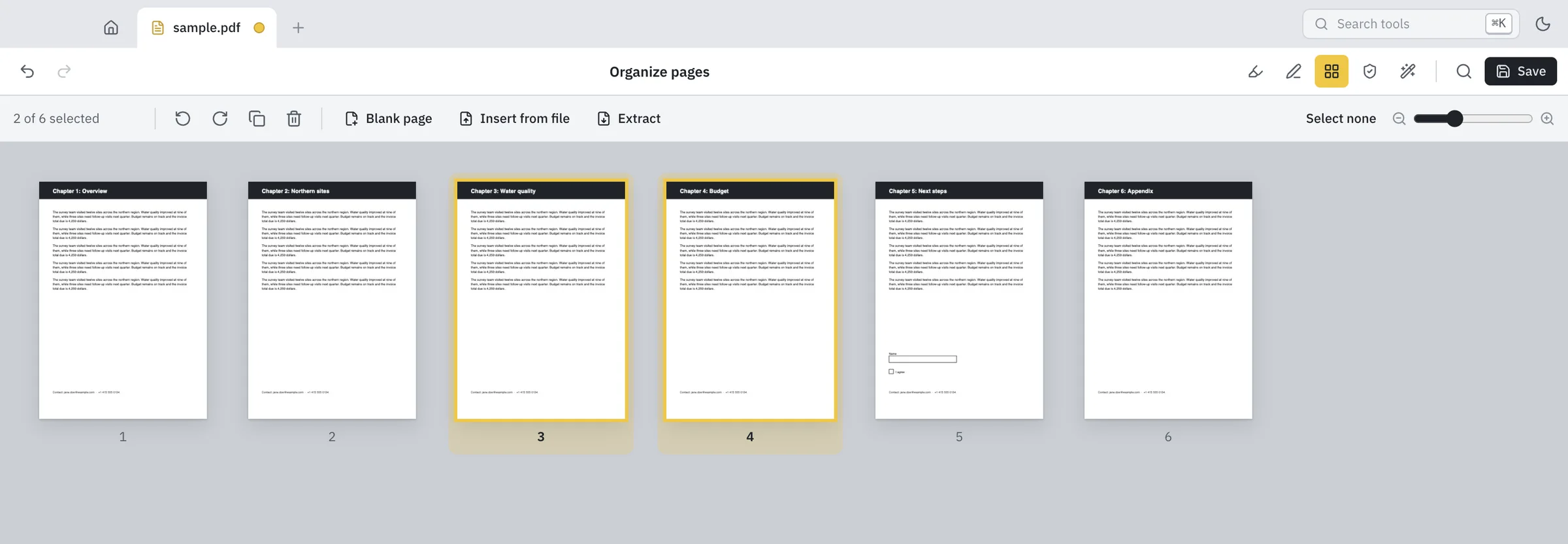Select the pencil edit tool
Viewport: 1568px width, 544px height.
click(1294, 71)
